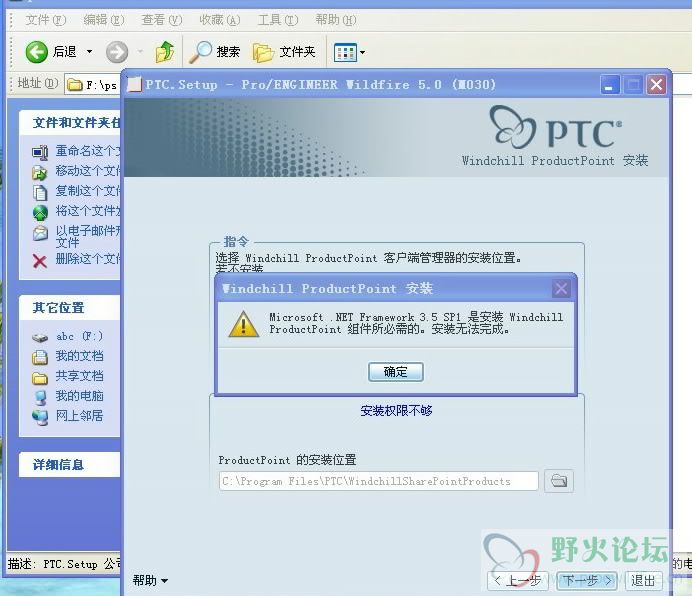692x596 pixels.
Task: Click the 上一步 button
Action: click(x=517, y=581)
